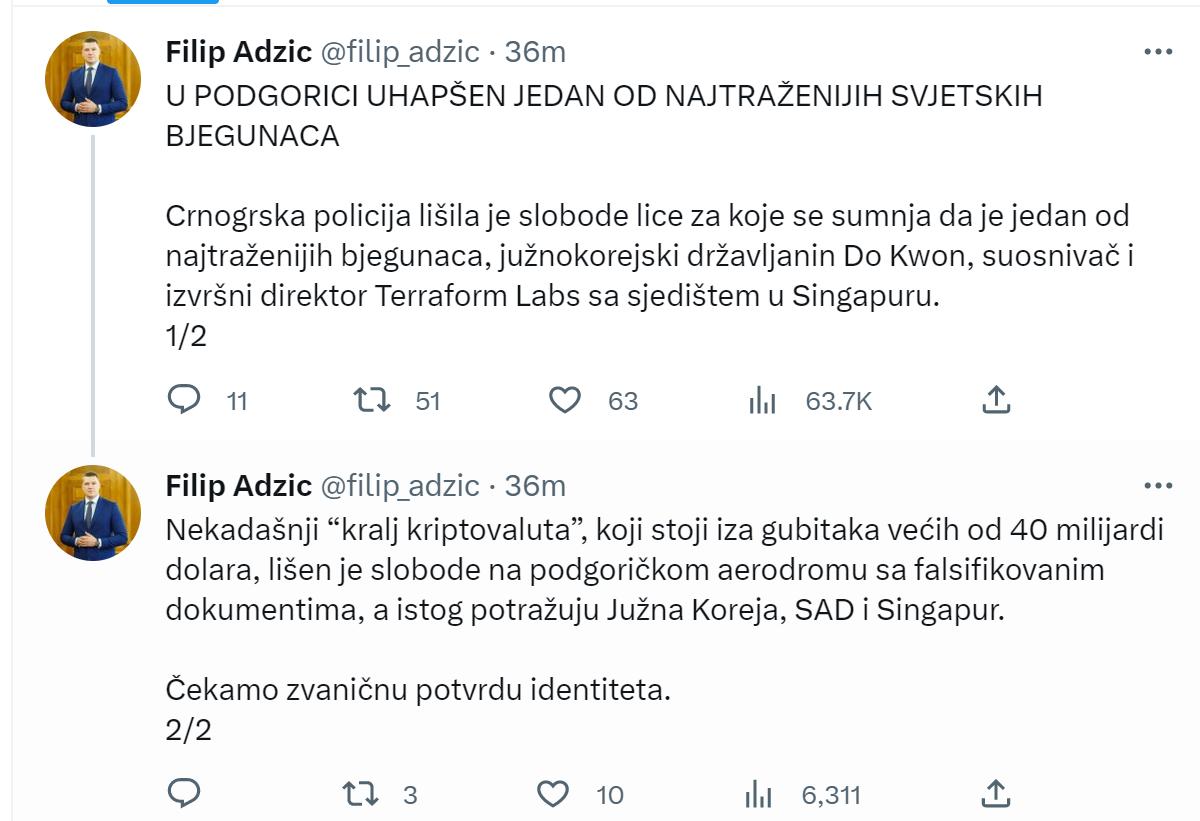The height and width of the screenshot is (821, 1200).
Task: Open the first tweet's 36m timestamp
Action: [535, 52]
